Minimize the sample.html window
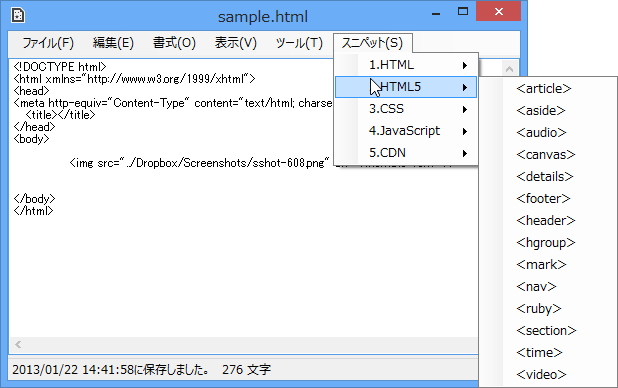The height and width of the screenshot is (388, 618). (x=436, y=13)
